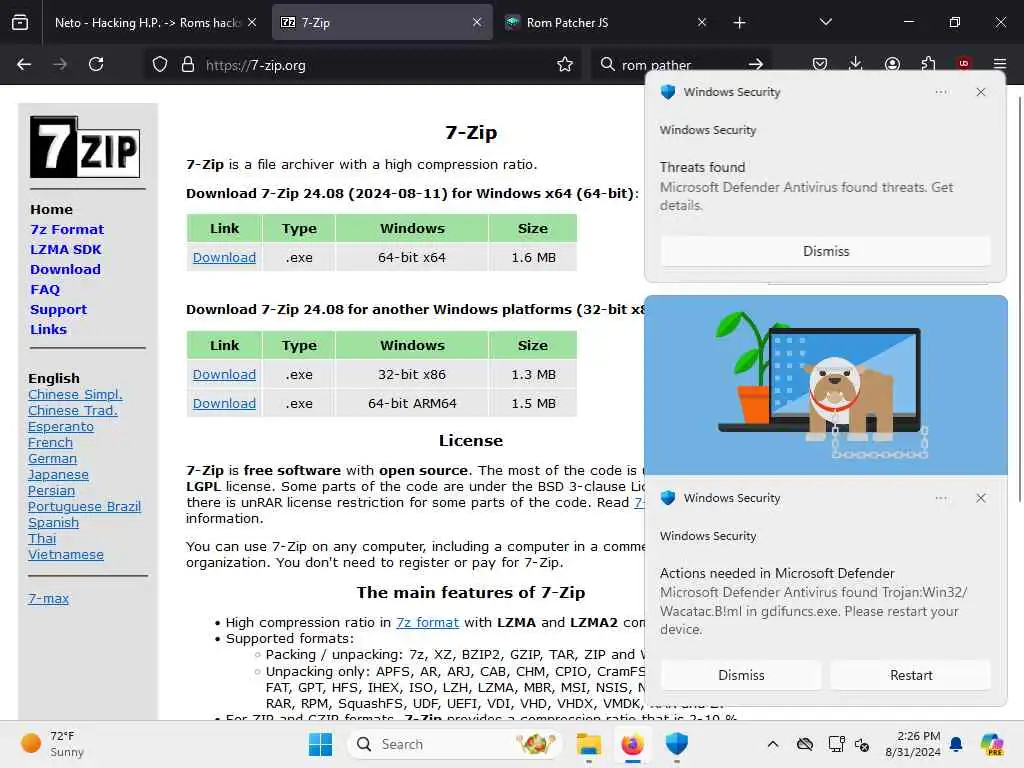The image size is (1024, 768).
Task: Switch language to German
Action: tap(52, 458)
